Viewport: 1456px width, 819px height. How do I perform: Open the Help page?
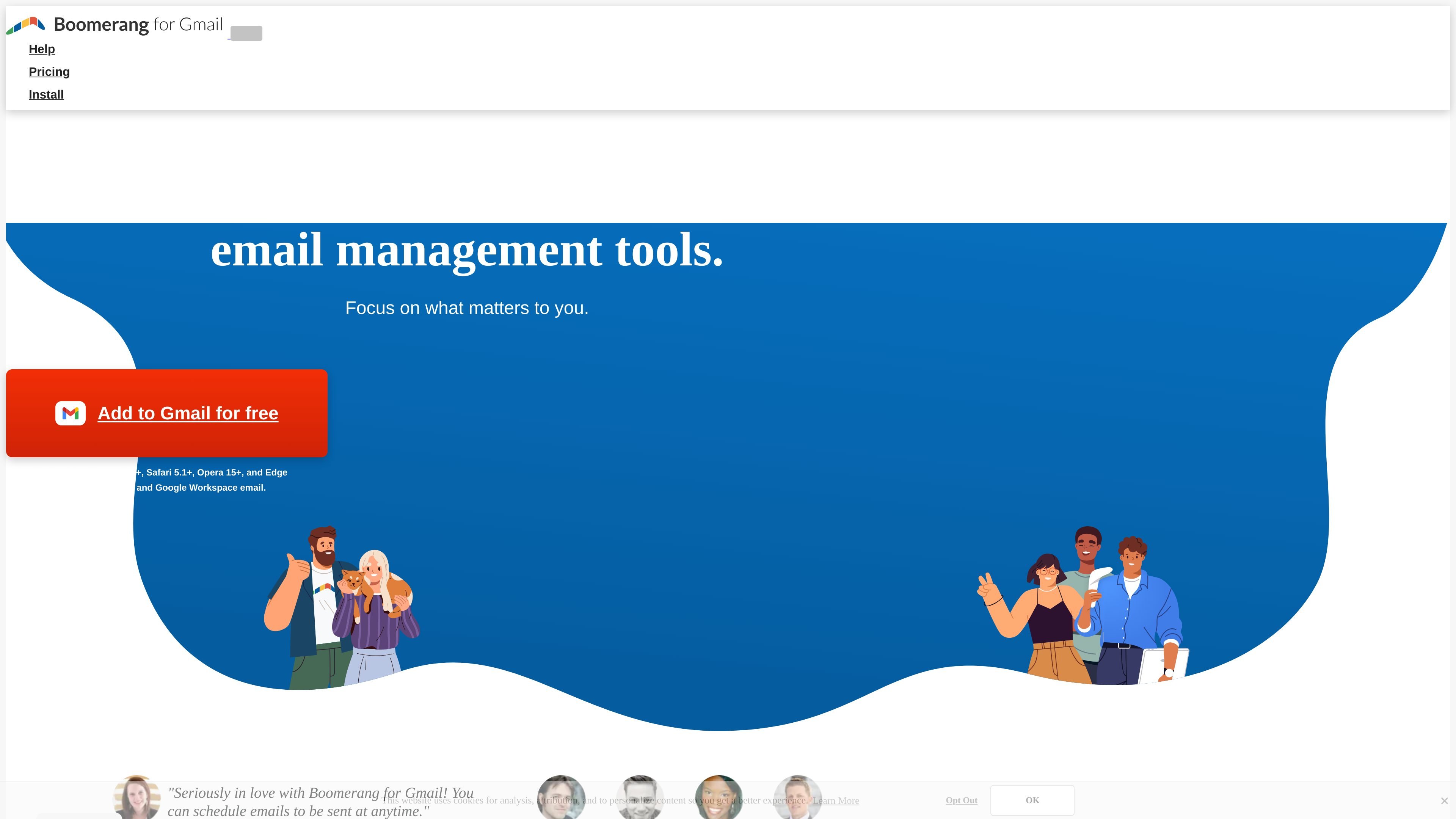click(x=42, y=49)
